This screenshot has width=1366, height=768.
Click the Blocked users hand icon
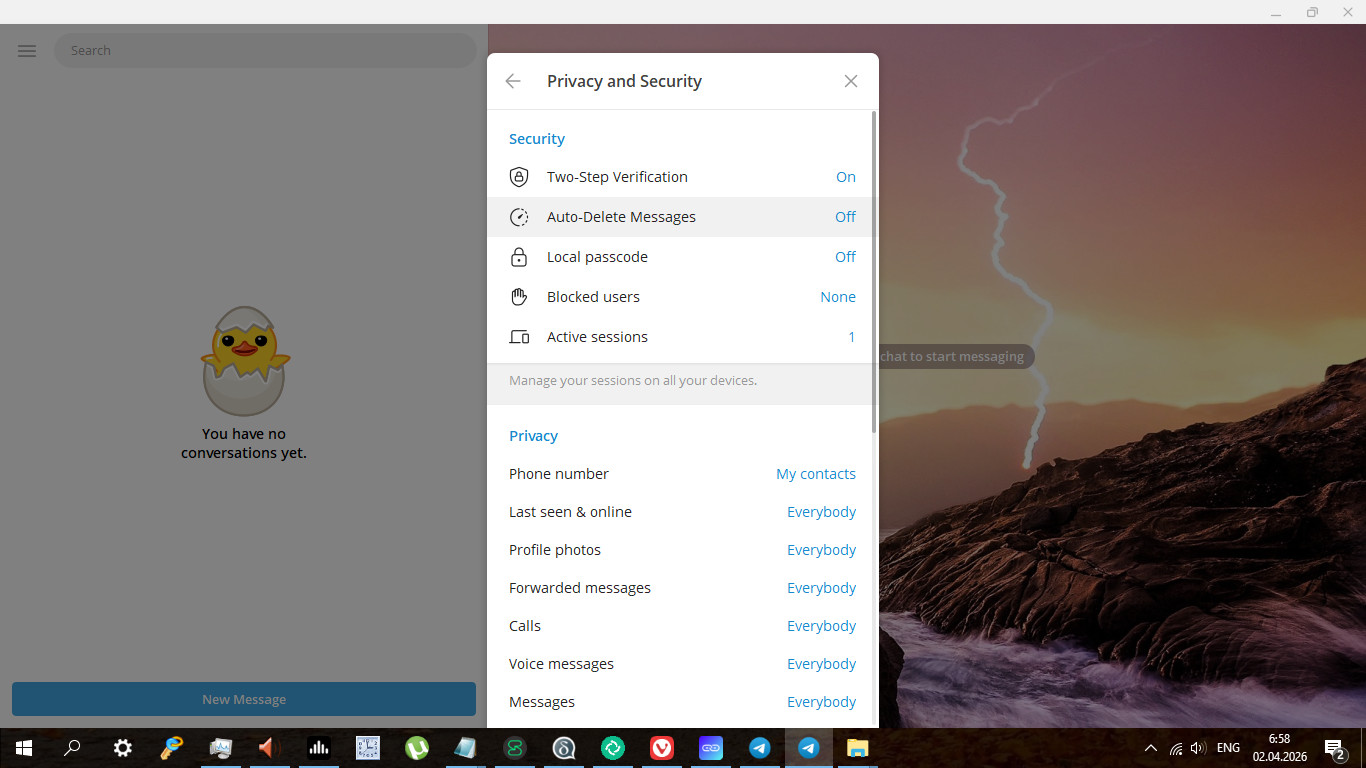click(x=519, y=297)
